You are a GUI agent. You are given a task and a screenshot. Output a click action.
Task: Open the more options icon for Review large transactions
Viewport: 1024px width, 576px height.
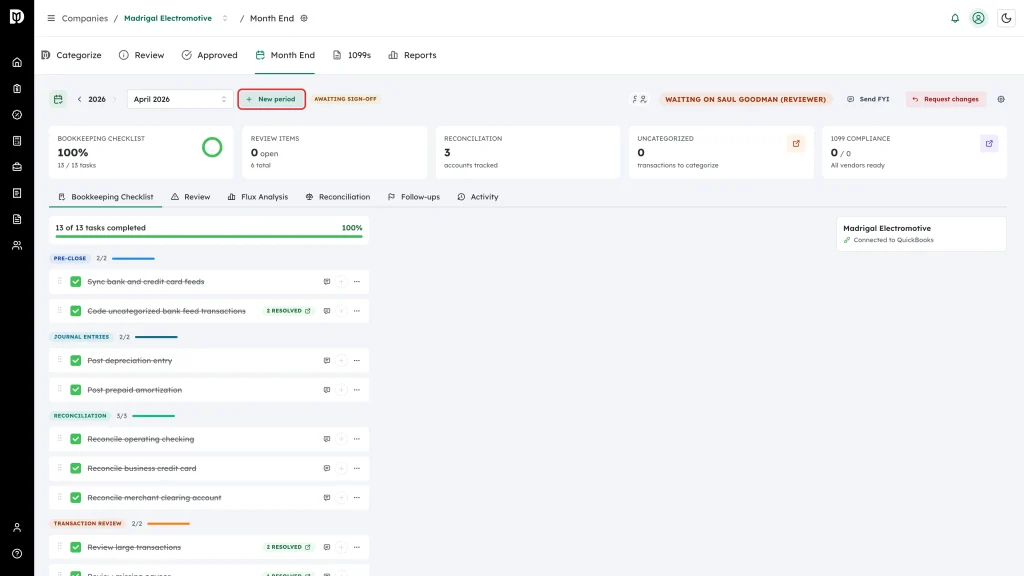[x=357, y=547]
